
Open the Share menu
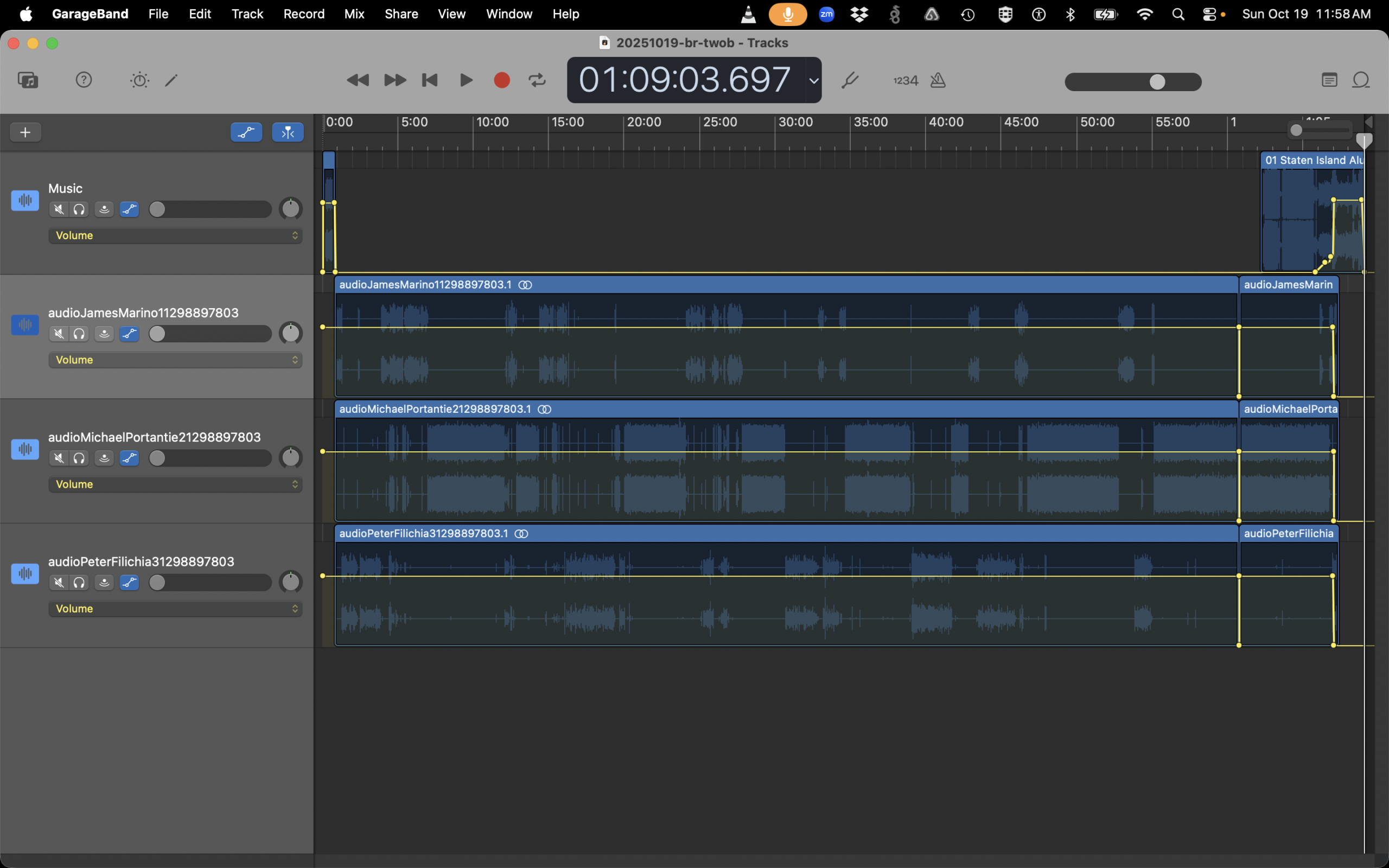[x=401, y=14]
